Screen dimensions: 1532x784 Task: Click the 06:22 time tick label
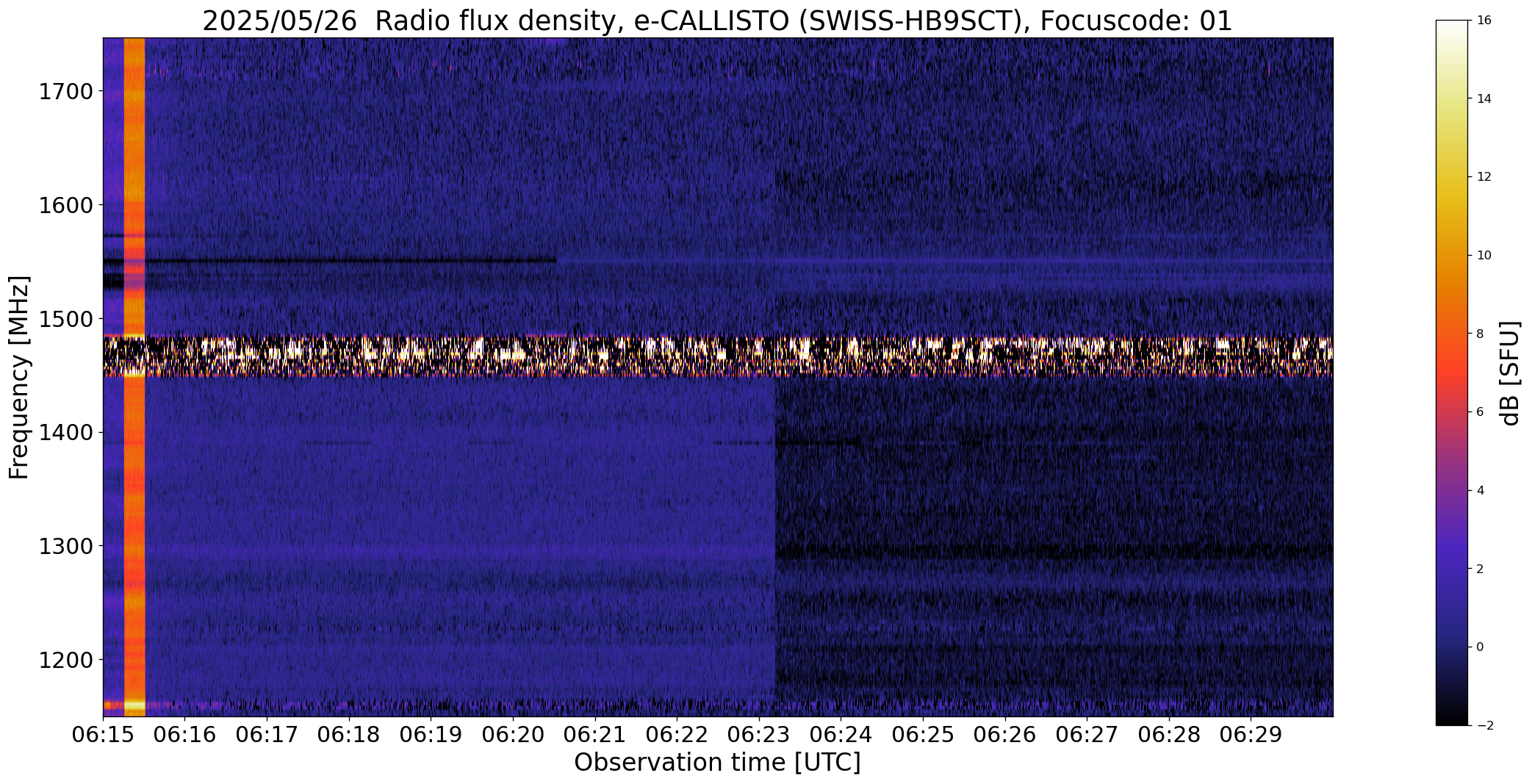[x=677, y=735]
